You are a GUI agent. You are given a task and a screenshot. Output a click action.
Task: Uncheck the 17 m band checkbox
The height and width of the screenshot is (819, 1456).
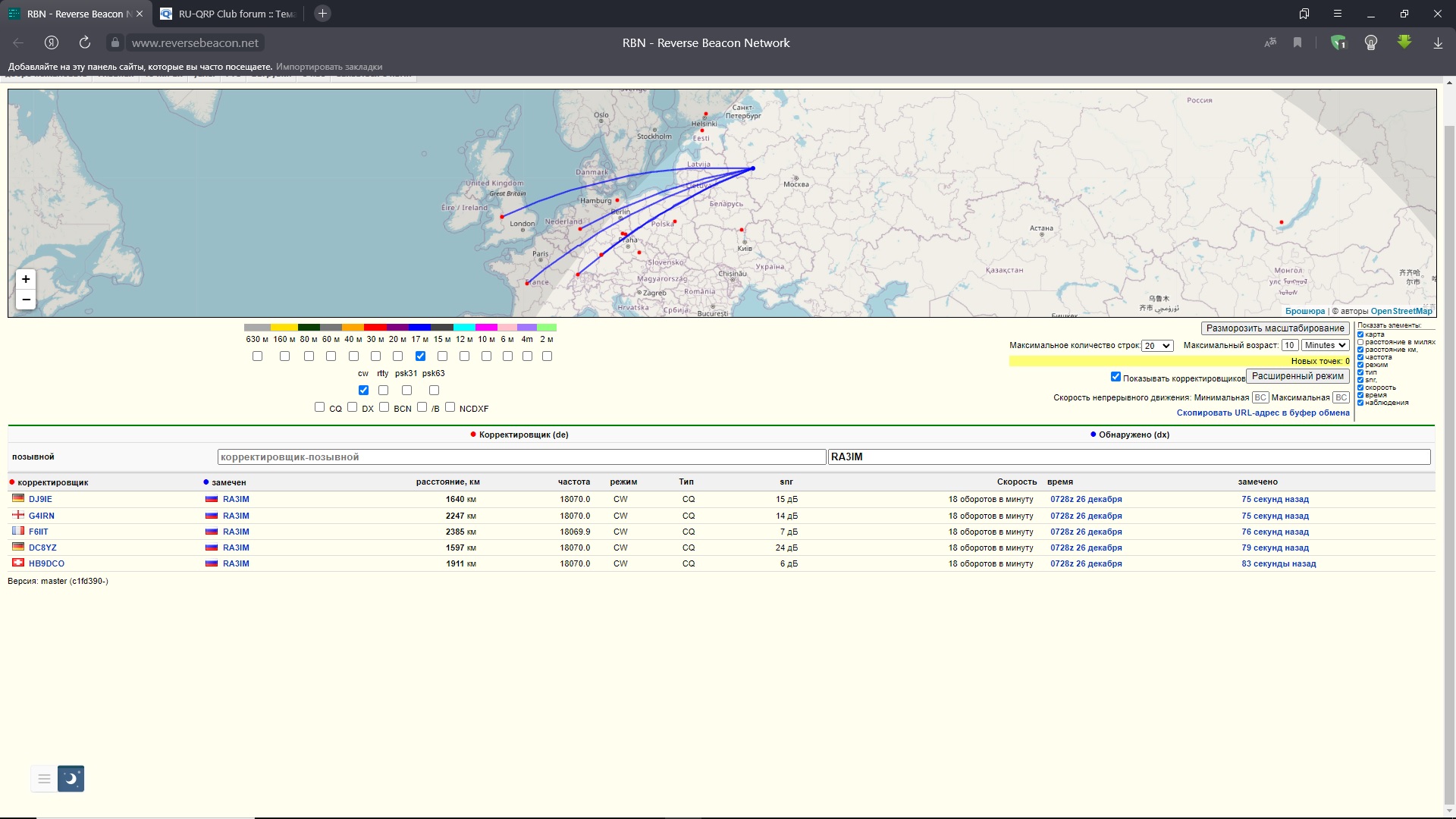[420, 356]
